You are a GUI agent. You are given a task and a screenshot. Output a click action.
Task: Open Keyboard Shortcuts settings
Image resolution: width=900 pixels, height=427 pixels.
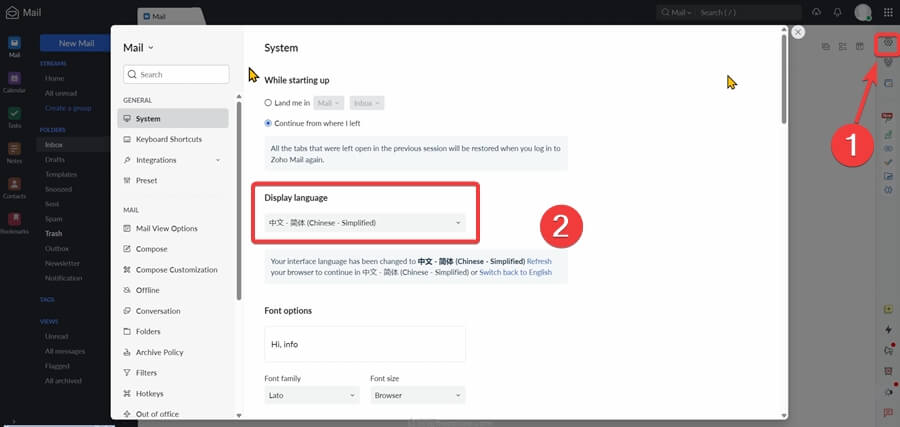(168, 139)
